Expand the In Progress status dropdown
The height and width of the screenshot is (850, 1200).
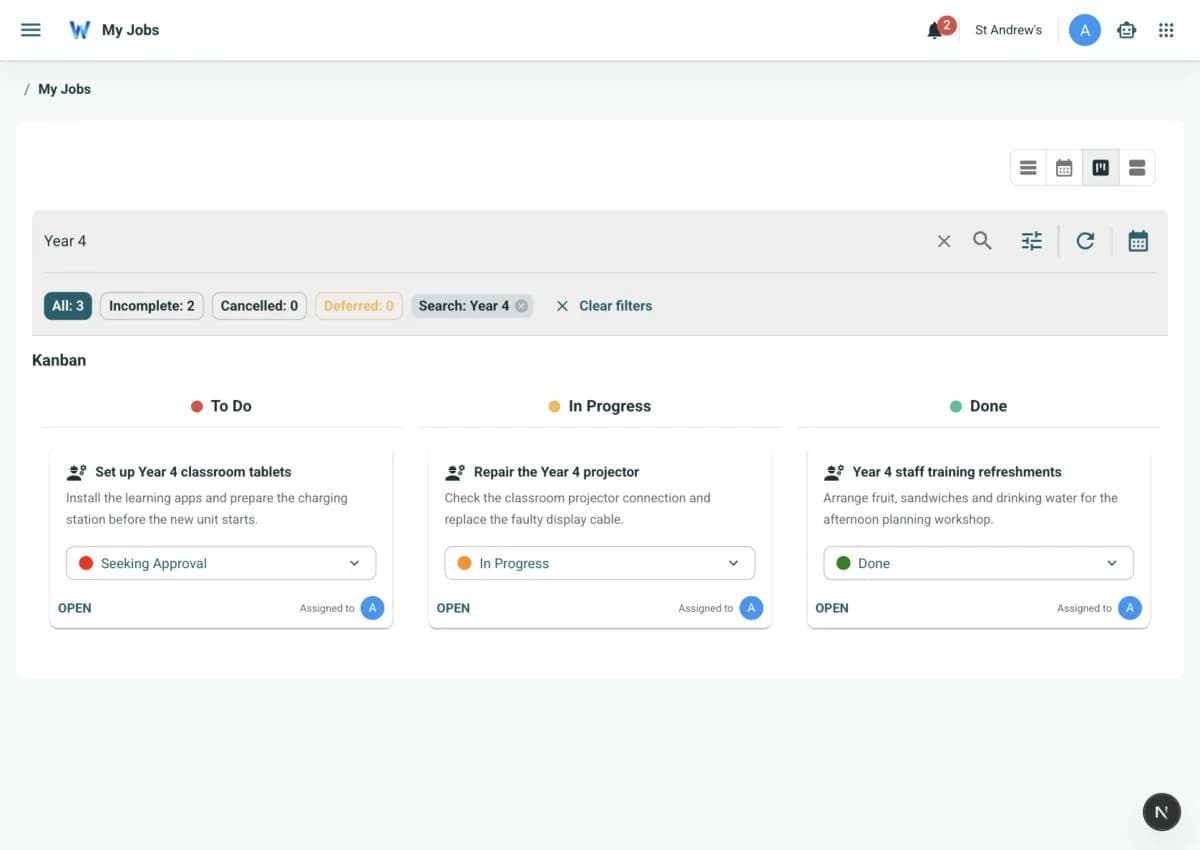[x=600, y=563]
